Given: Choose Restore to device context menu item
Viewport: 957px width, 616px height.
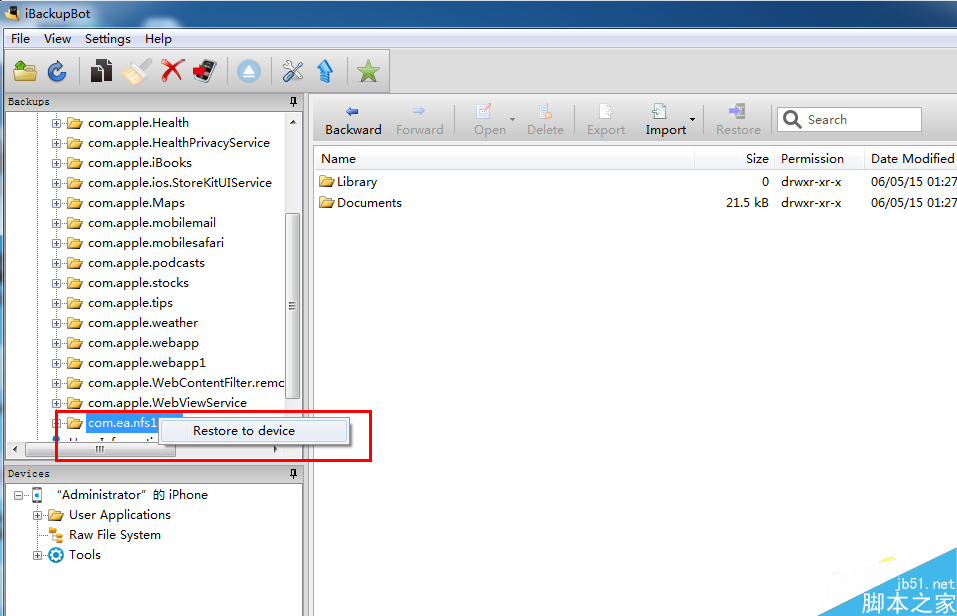Looking at the screenshot, I should [254, 430].
